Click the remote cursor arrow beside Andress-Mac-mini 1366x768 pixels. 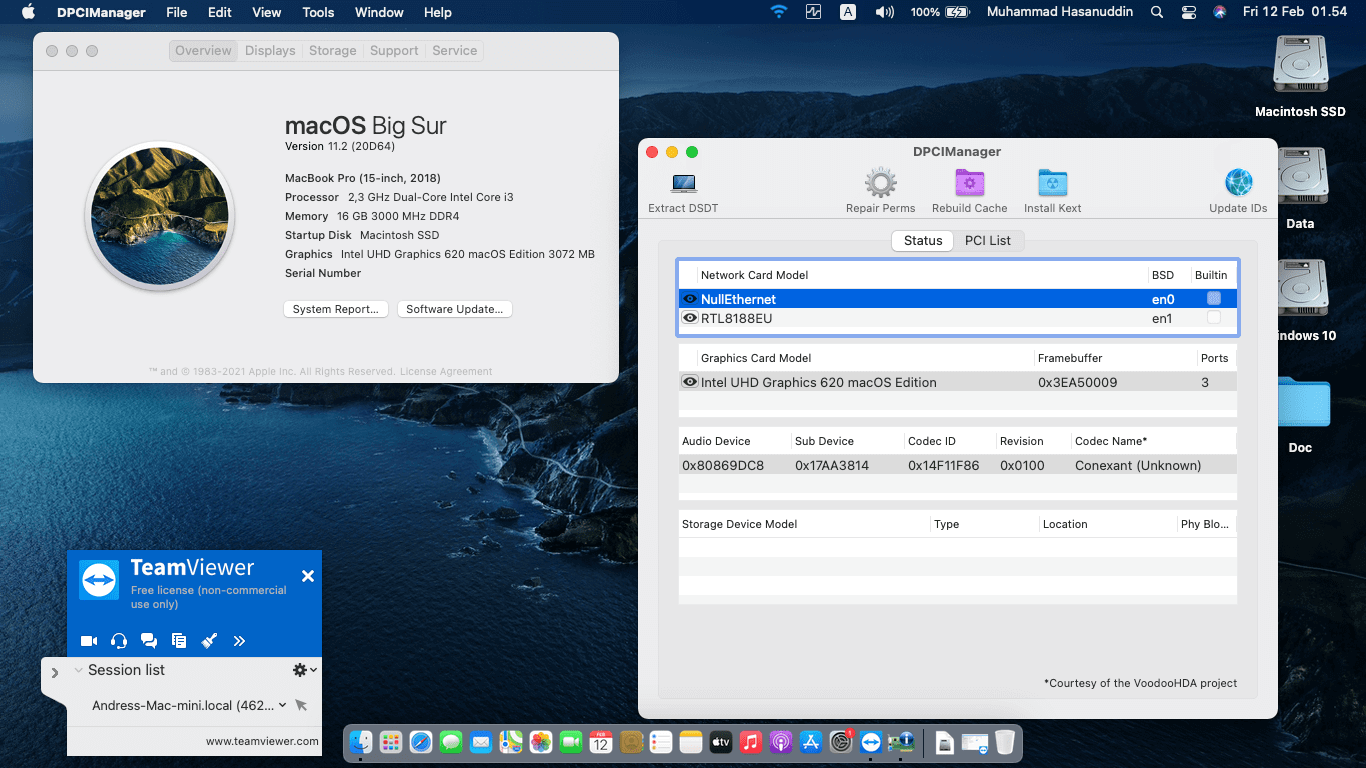coord(301,705)
